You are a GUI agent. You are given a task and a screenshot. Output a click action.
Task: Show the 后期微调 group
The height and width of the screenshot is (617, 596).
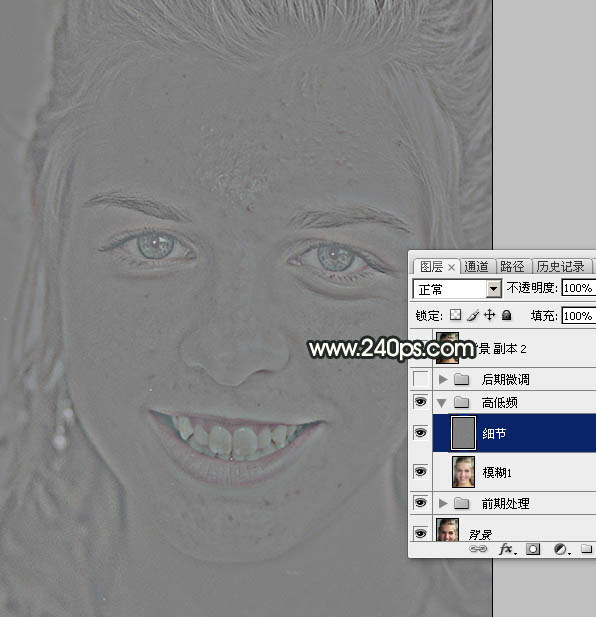tap(421, 379)
